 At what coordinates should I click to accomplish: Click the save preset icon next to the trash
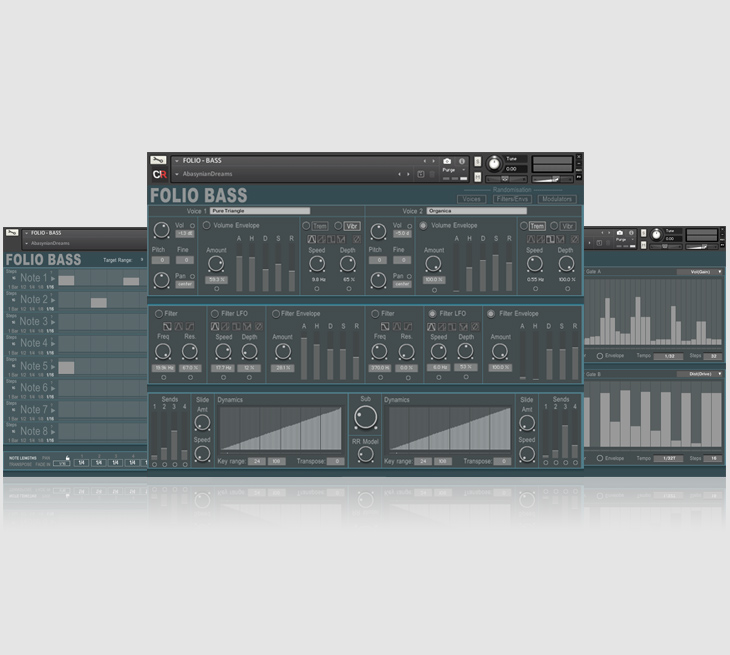(x=421, y=174)
